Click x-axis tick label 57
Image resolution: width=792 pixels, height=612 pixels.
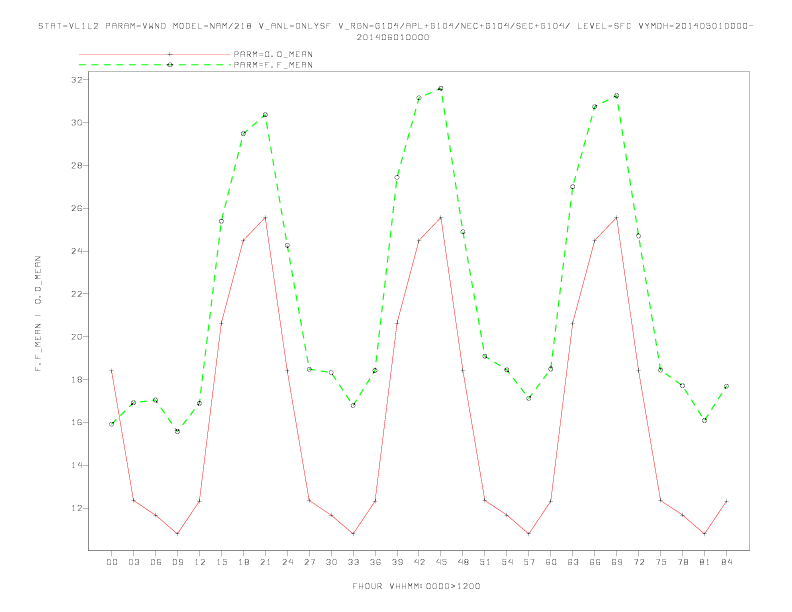click(x=529, y=562)
